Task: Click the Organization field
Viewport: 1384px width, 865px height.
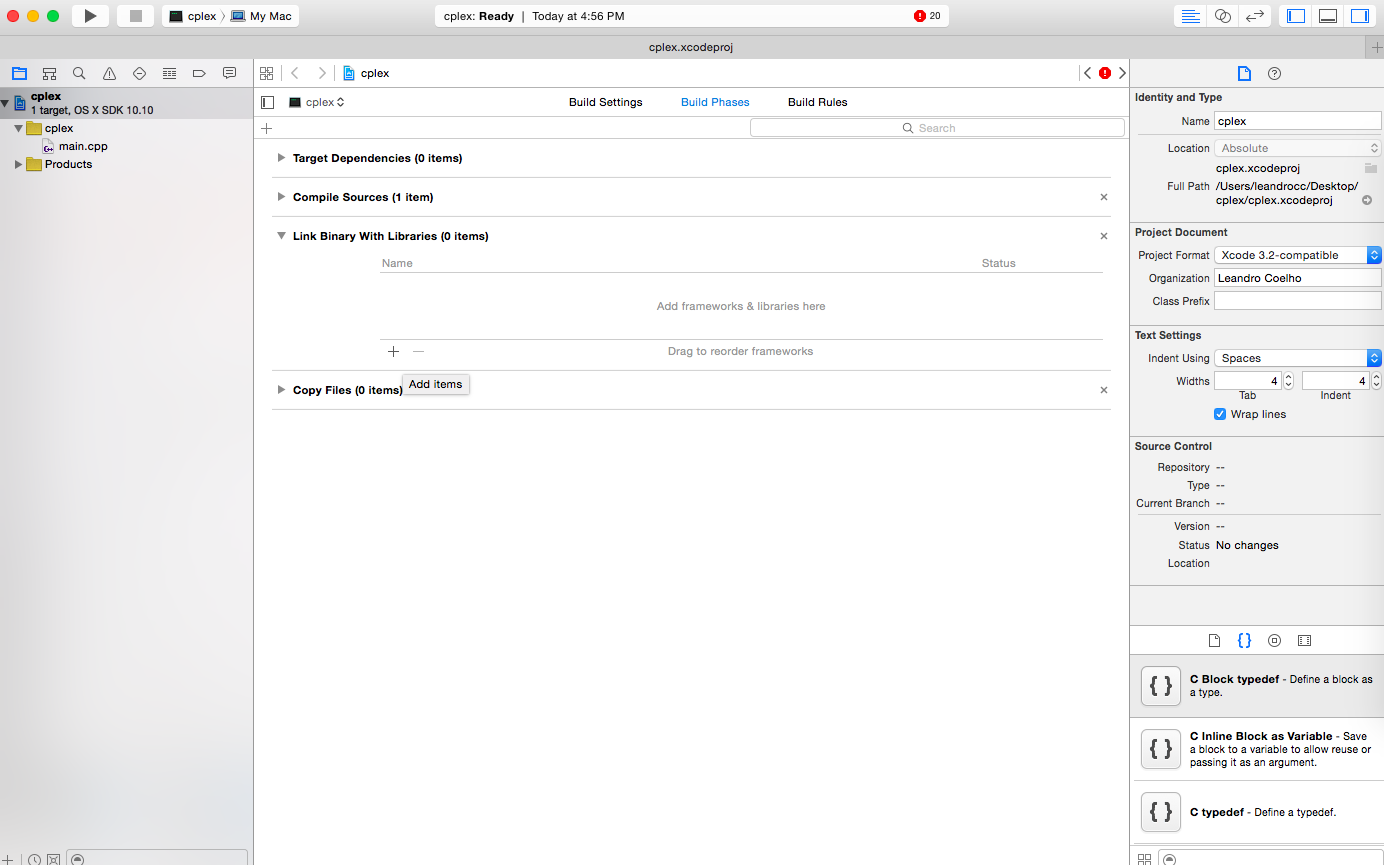Action: (x=1297, y=278)
